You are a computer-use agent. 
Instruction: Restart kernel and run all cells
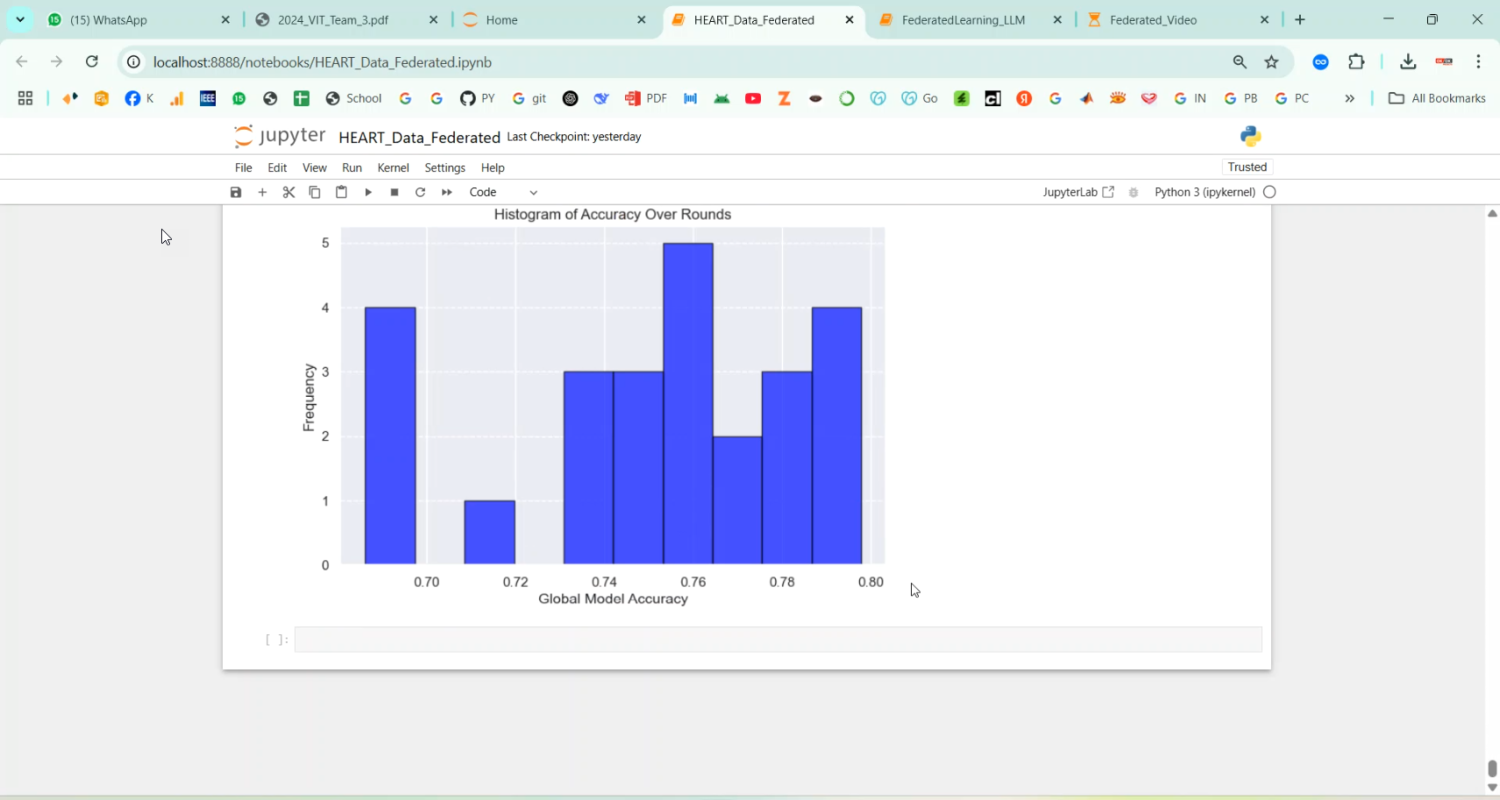click(x=447, y=192)
